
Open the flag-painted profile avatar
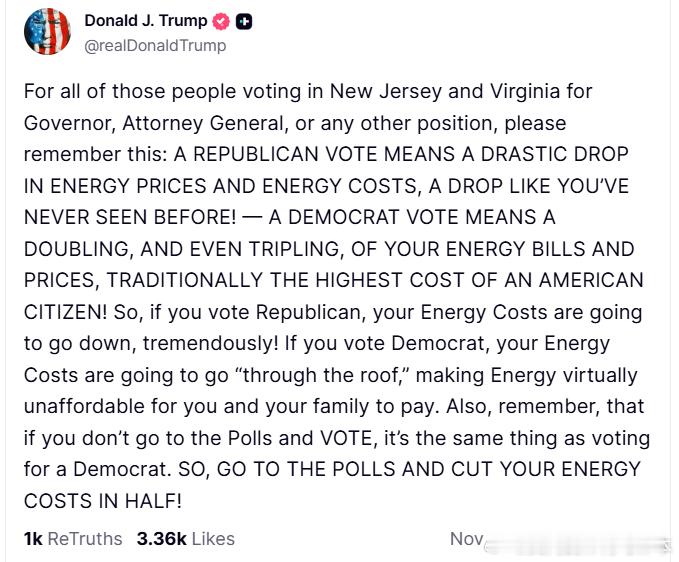tap(47, 32)
